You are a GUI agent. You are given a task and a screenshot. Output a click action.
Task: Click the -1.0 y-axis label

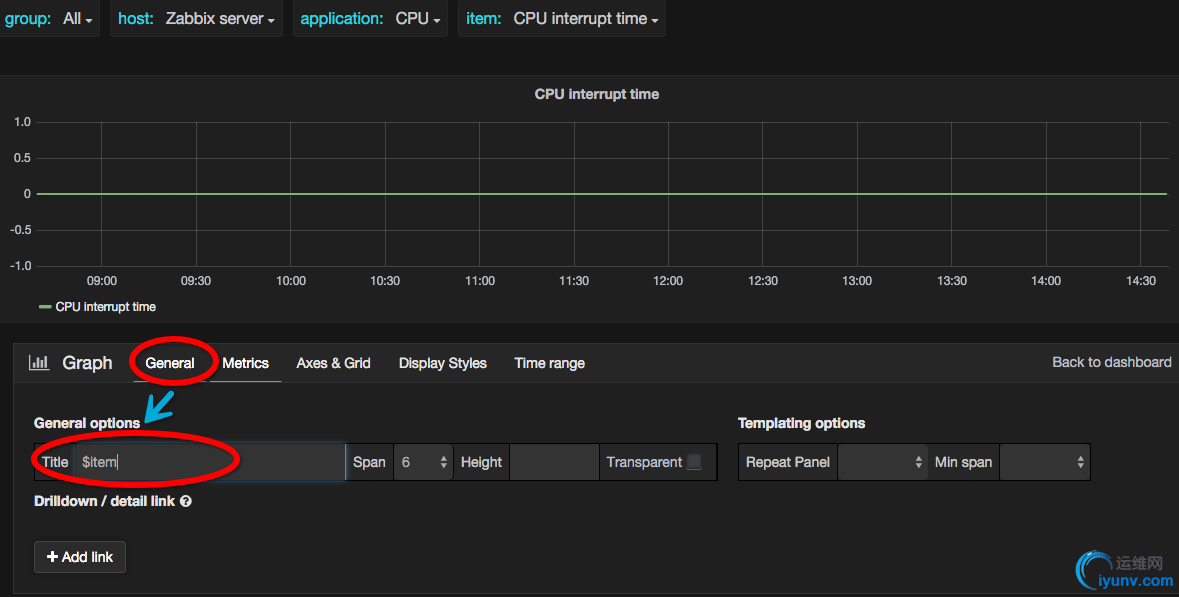[21, 265]
